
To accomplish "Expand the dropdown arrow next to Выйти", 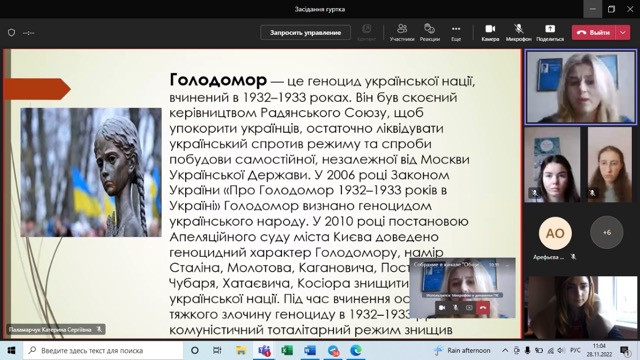I will point(623,33).
